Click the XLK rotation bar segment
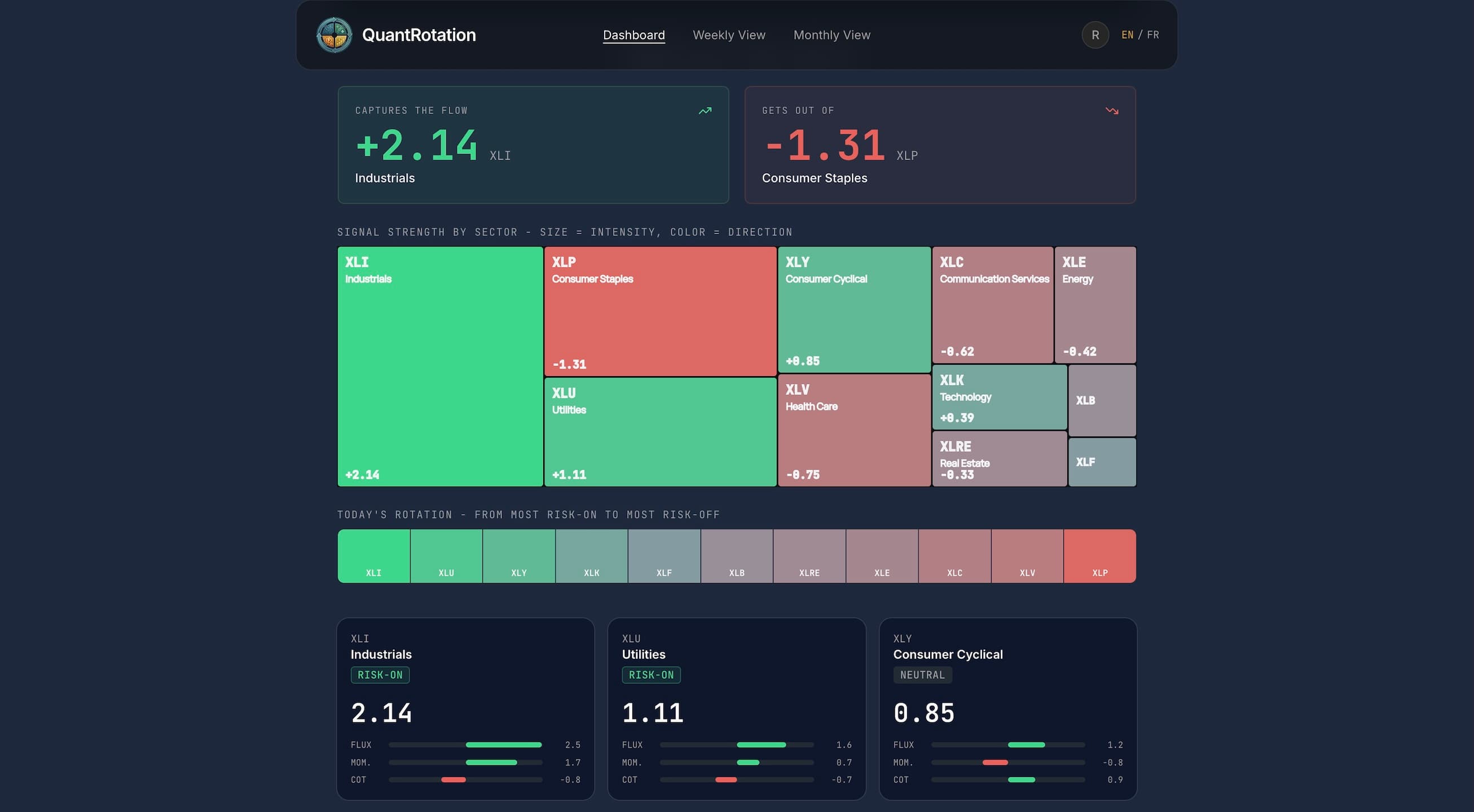This screenshot has width=1474, height=812. (x=592, y=556)
